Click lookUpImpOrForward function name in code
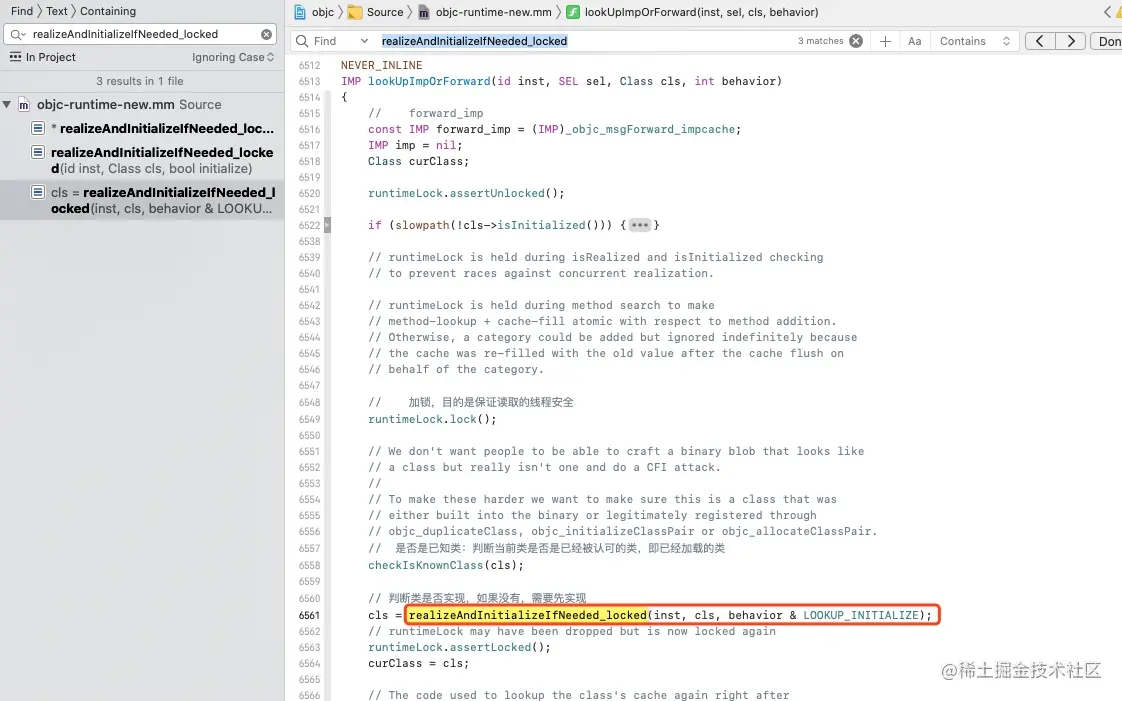 tap(429, 82)
